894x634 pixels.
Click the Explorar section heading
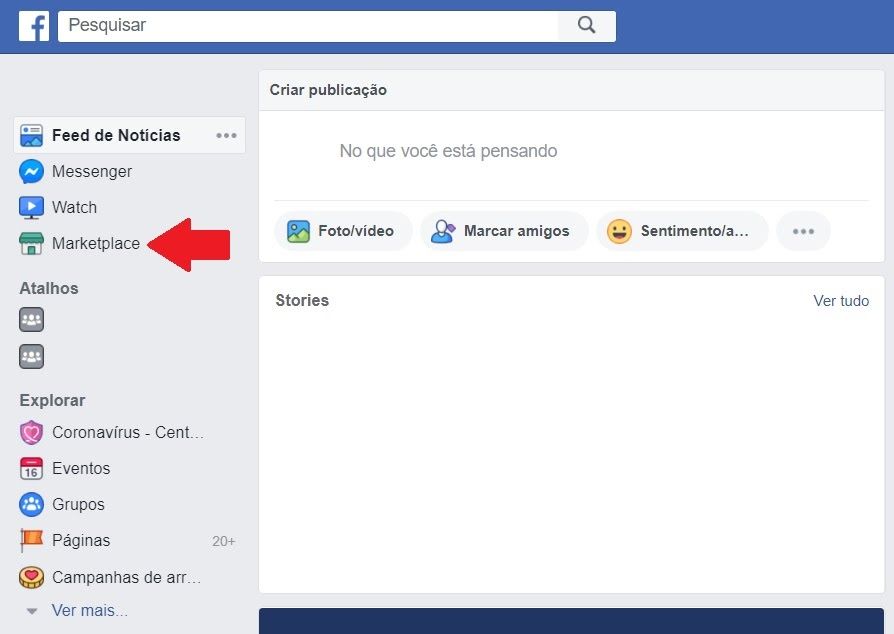coord(52,401)
